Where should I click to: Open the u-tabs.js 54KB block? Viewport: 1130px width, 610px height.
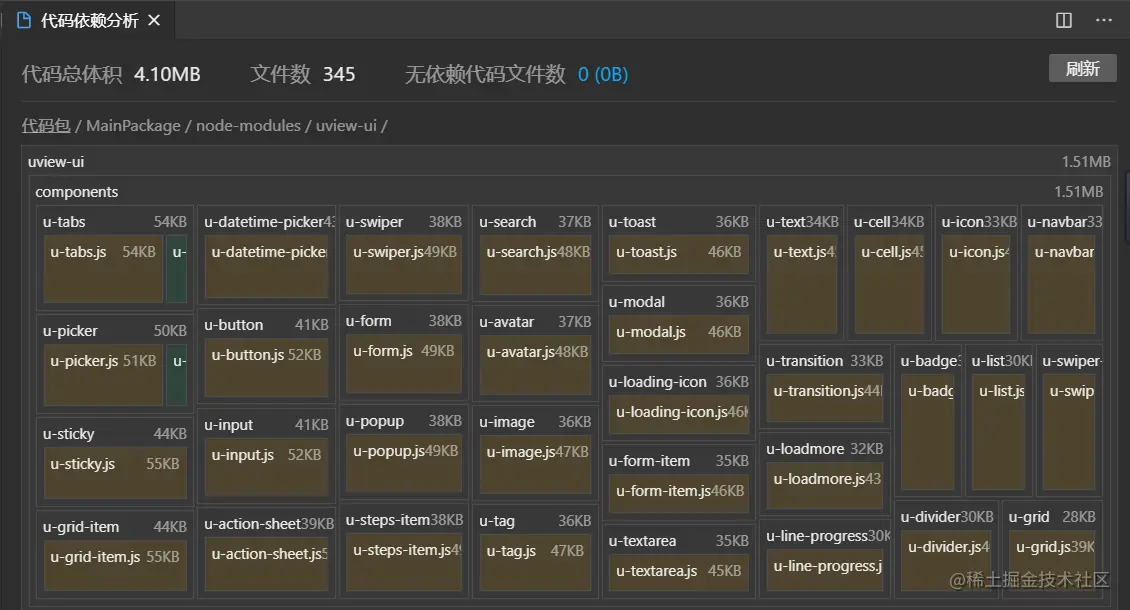click(x=103, y=270)
